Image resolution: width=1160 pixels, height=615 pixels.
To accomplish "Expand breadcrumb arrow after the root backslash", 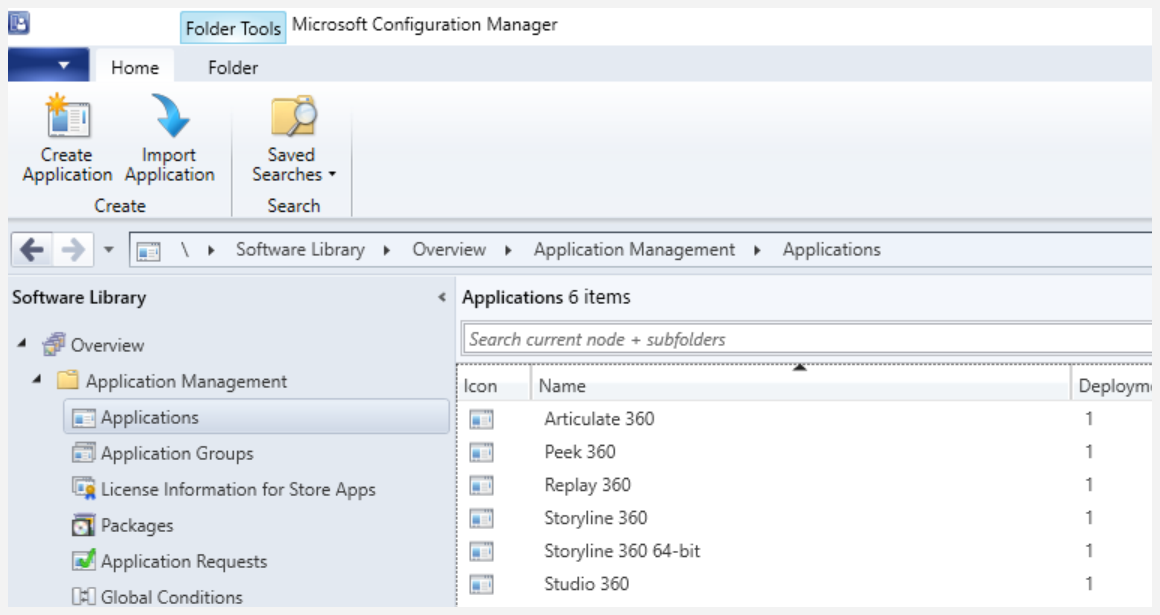I will (212, 250).
